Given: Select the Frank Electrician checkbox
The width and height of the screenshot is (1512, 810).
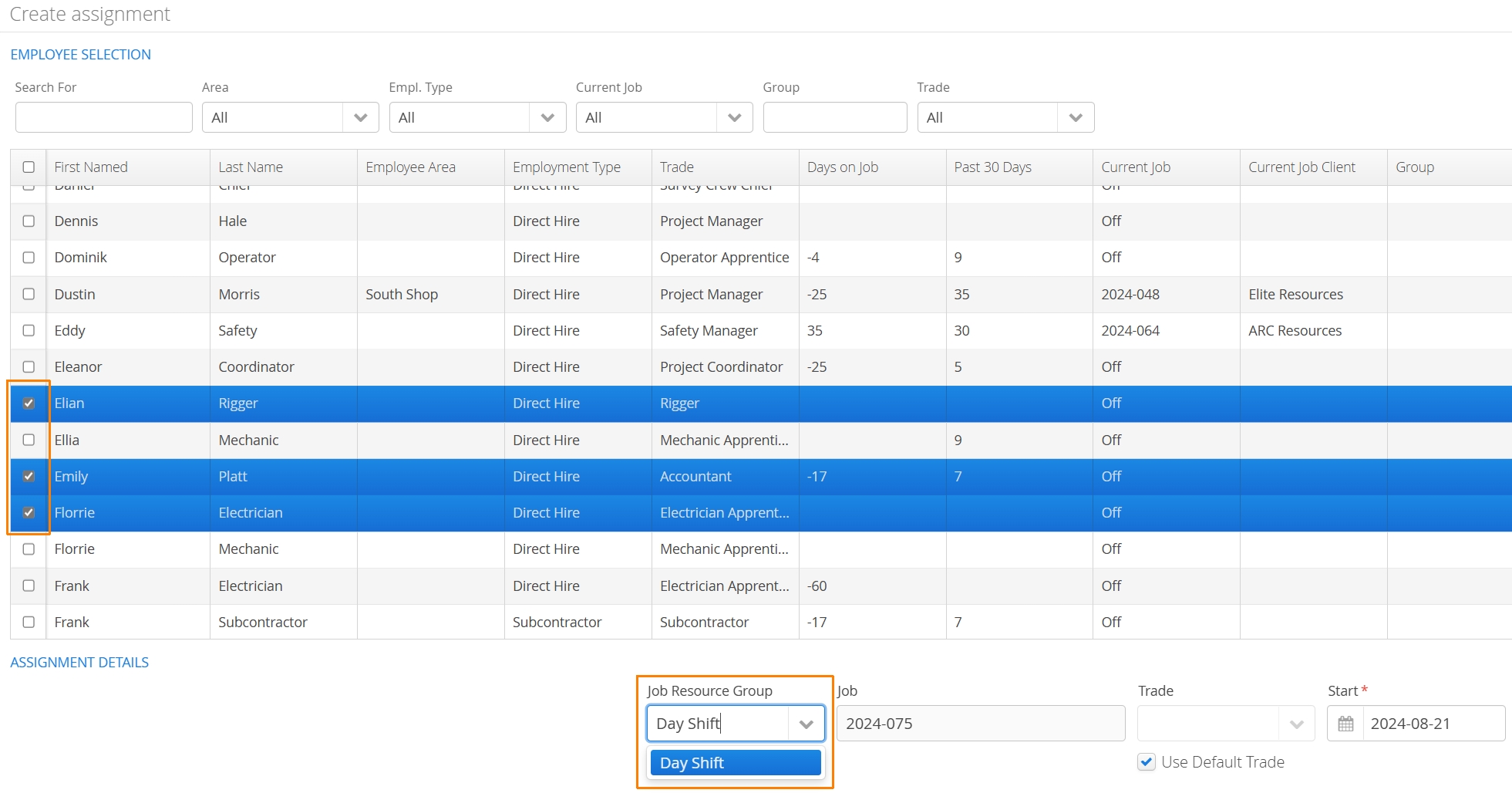Looking at the screenshot, I should 29,586.
